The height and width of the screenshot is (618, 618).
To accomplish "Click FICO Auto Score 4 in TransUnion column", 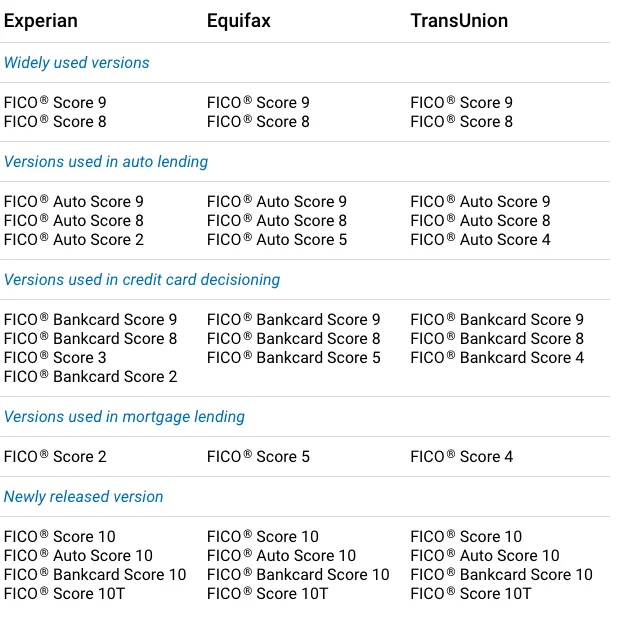I will [480, 240].
